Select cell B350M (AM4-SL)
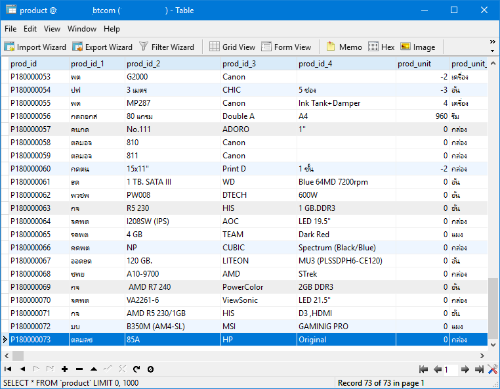Image resolution: width=500 pixels, height=389 pixels. 172,326
